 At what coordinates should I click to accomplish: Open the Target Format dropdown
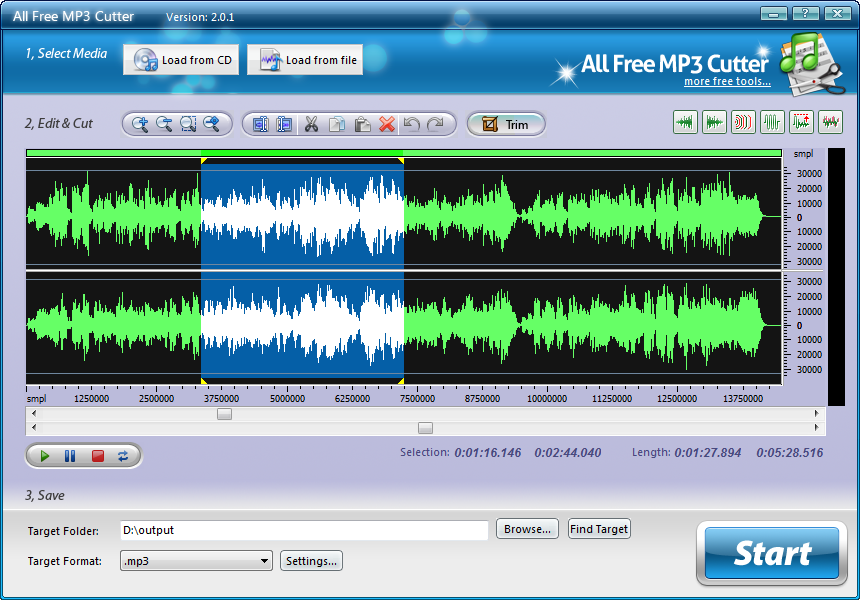click(x=196, y=561)
